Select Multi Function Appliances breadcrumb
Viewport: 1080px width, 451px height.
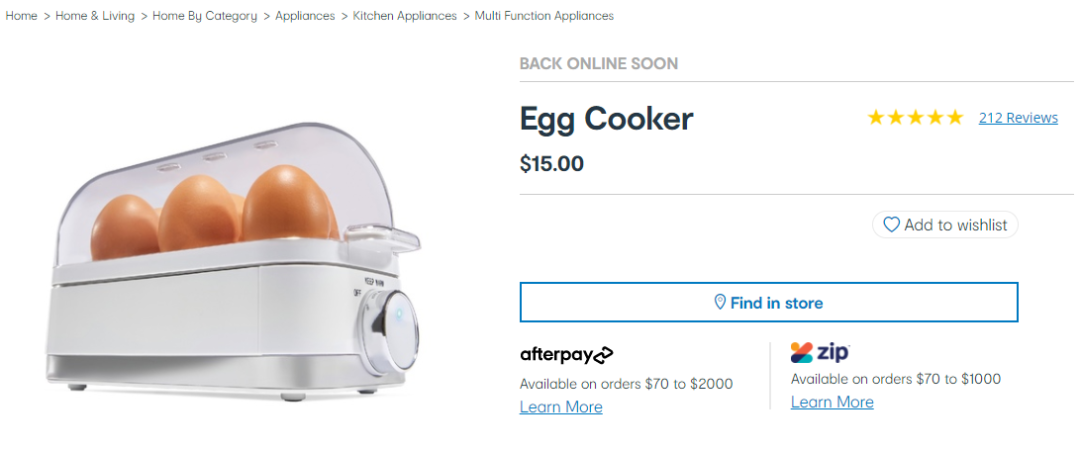pos(544,15)
